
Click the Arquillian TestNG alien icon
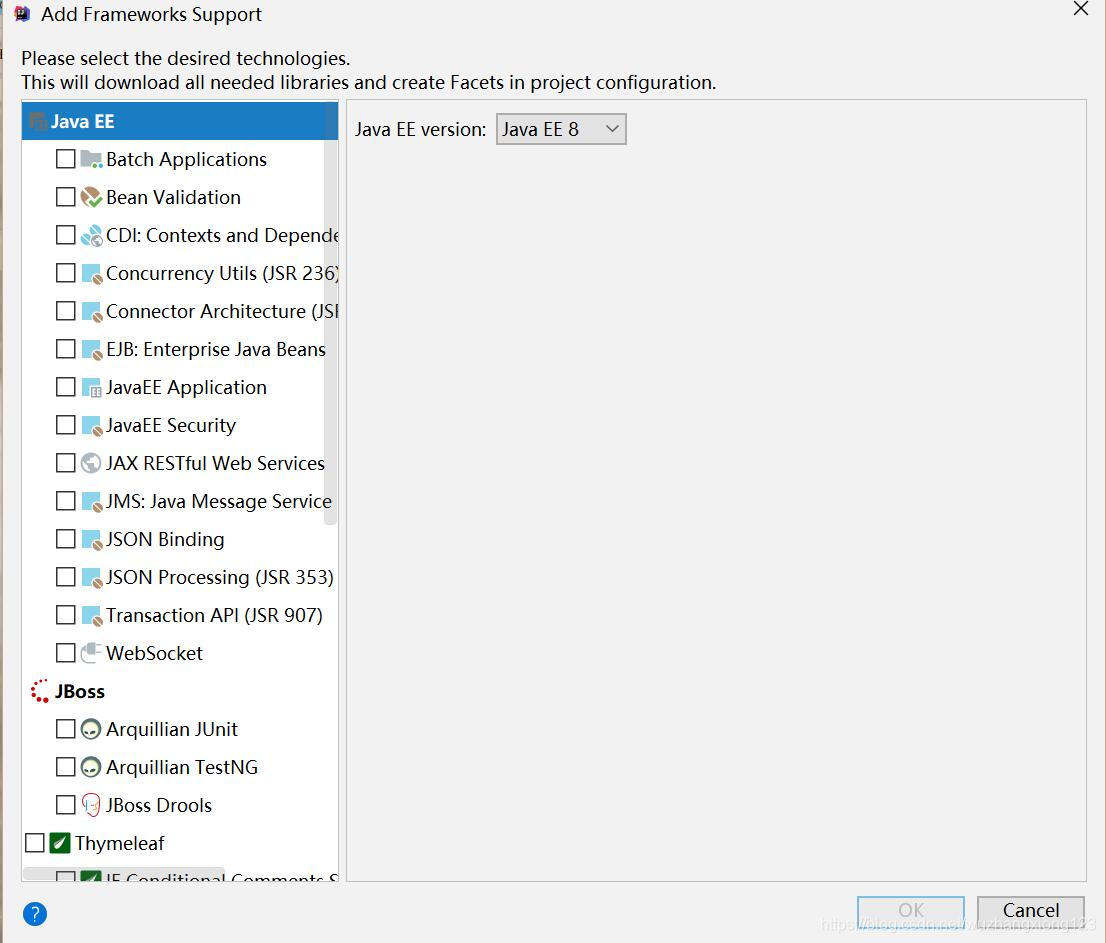[x=91, y=767]
